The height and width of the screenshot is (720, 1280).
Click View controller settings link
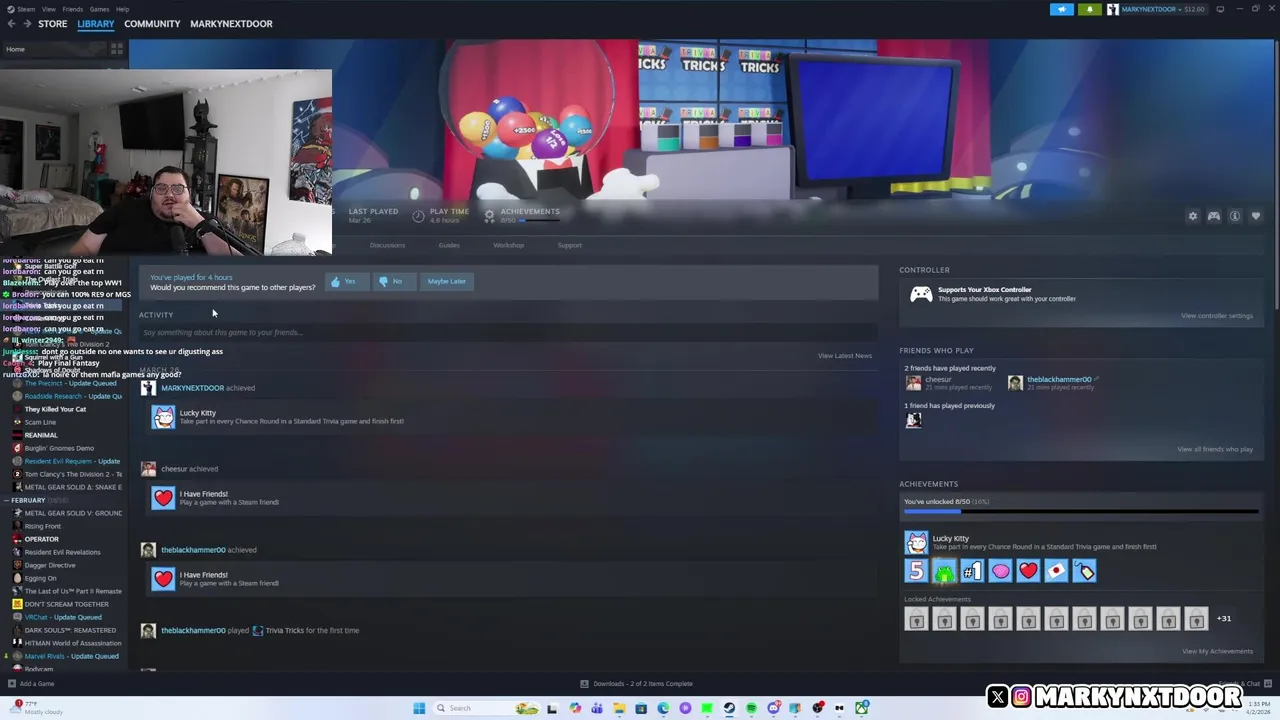point(1216,316)
